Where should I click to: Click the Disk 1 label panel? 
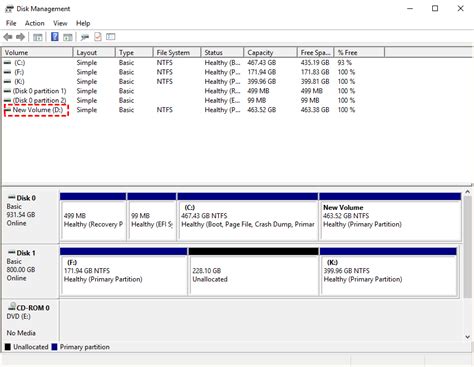point(31,272)
